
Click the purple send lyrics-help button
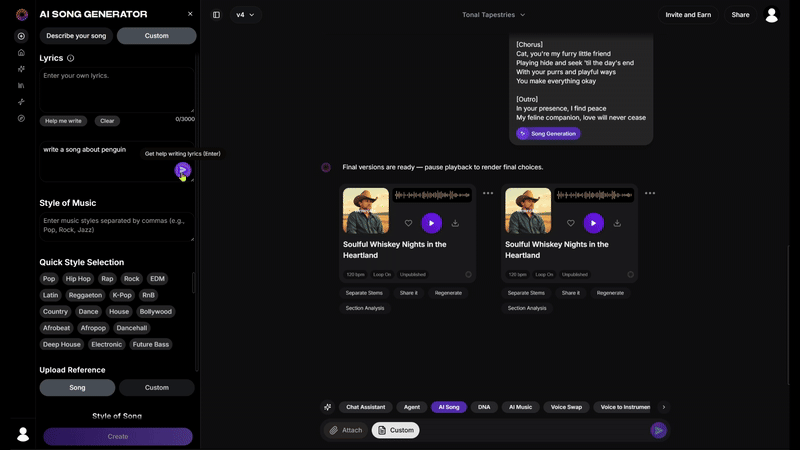(183, 170)
